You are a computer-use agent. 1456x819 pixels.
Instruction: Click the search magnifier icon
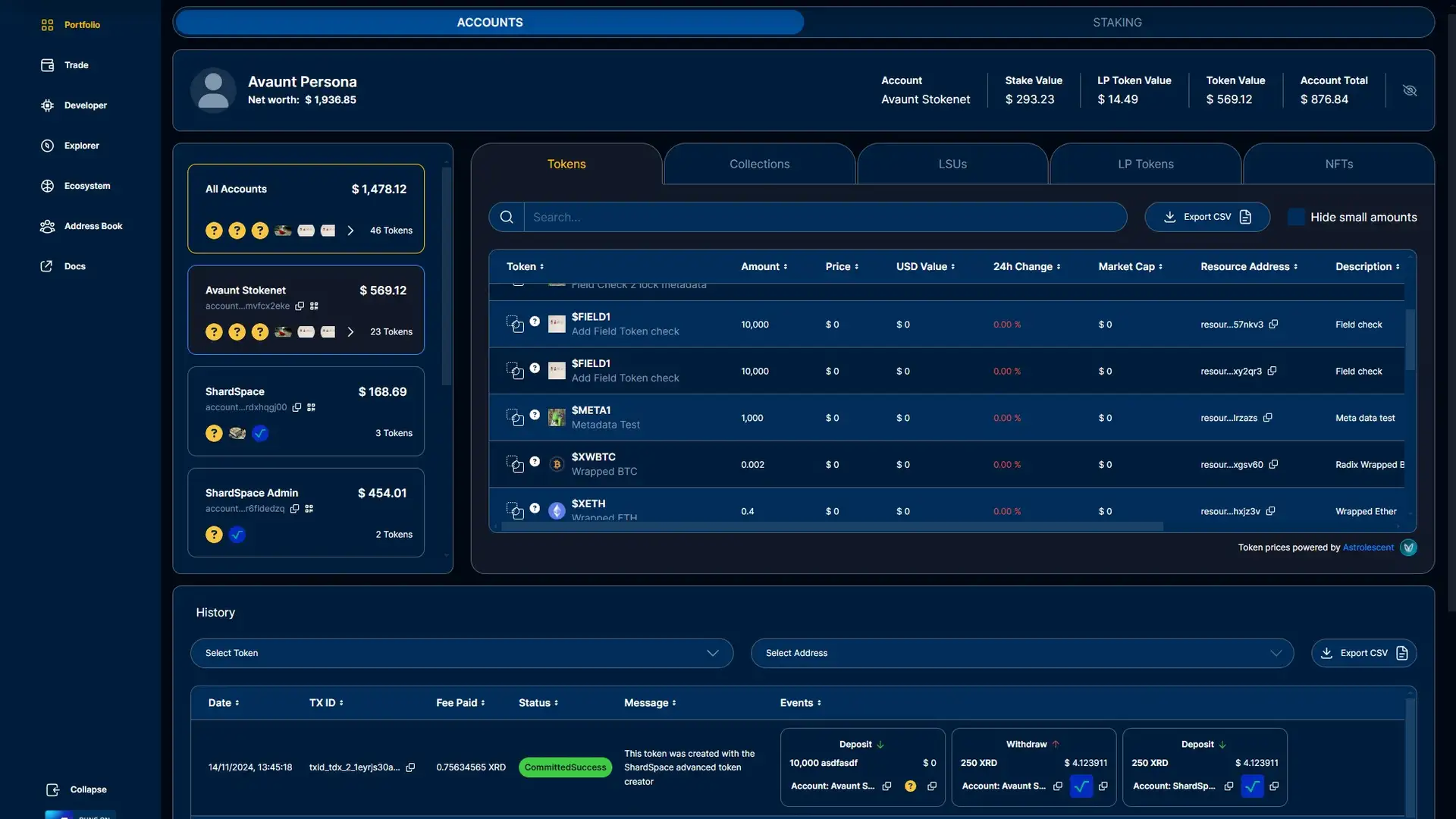tap(507, 218)
